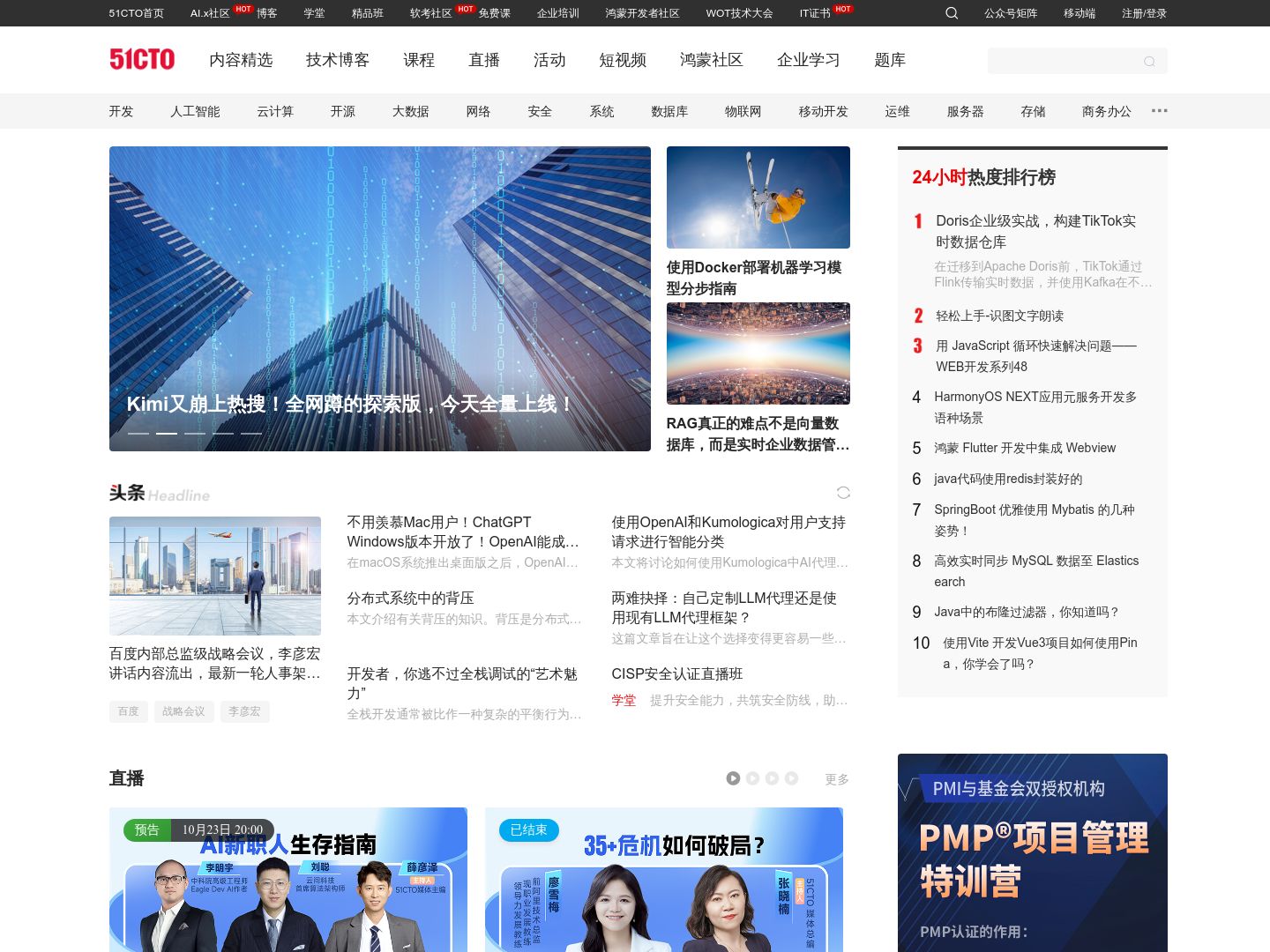The image size is (1270, 952).
Task: Open ranked #1 Doris企业级实战 article
Action: 1035,231
